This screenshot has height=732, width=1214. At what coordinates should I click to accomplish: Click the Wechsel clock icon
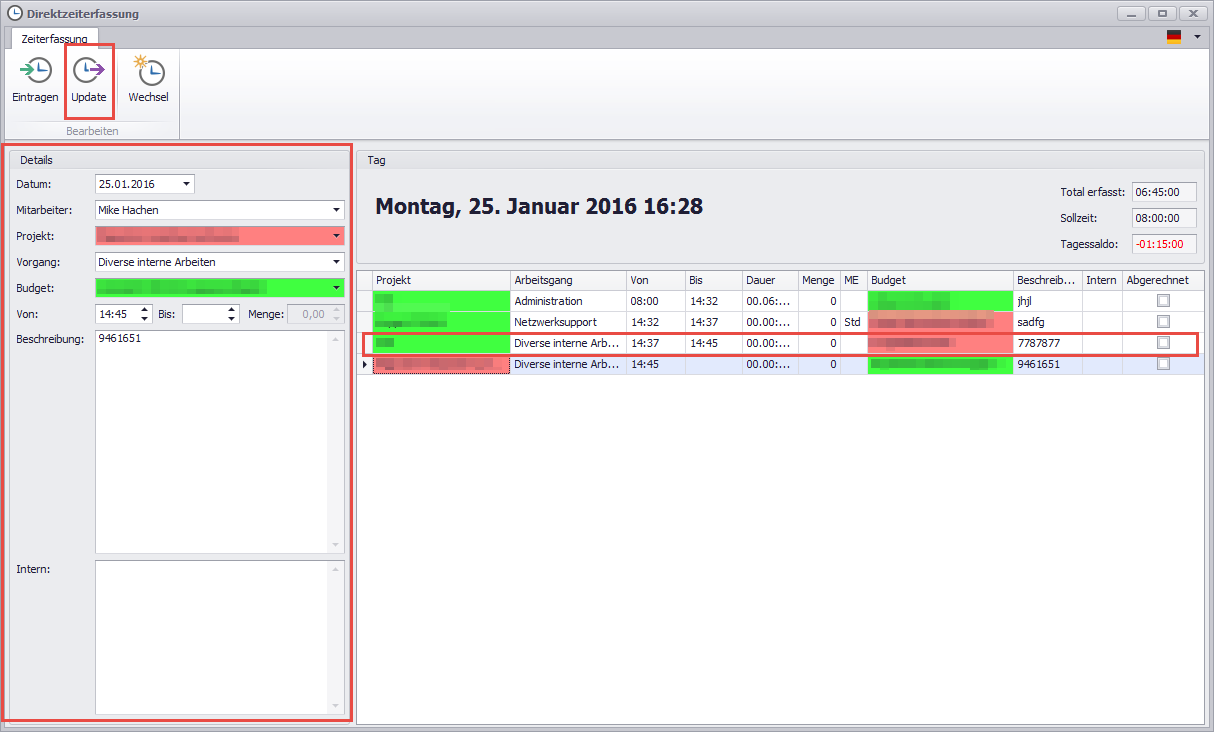coord(148,72)
